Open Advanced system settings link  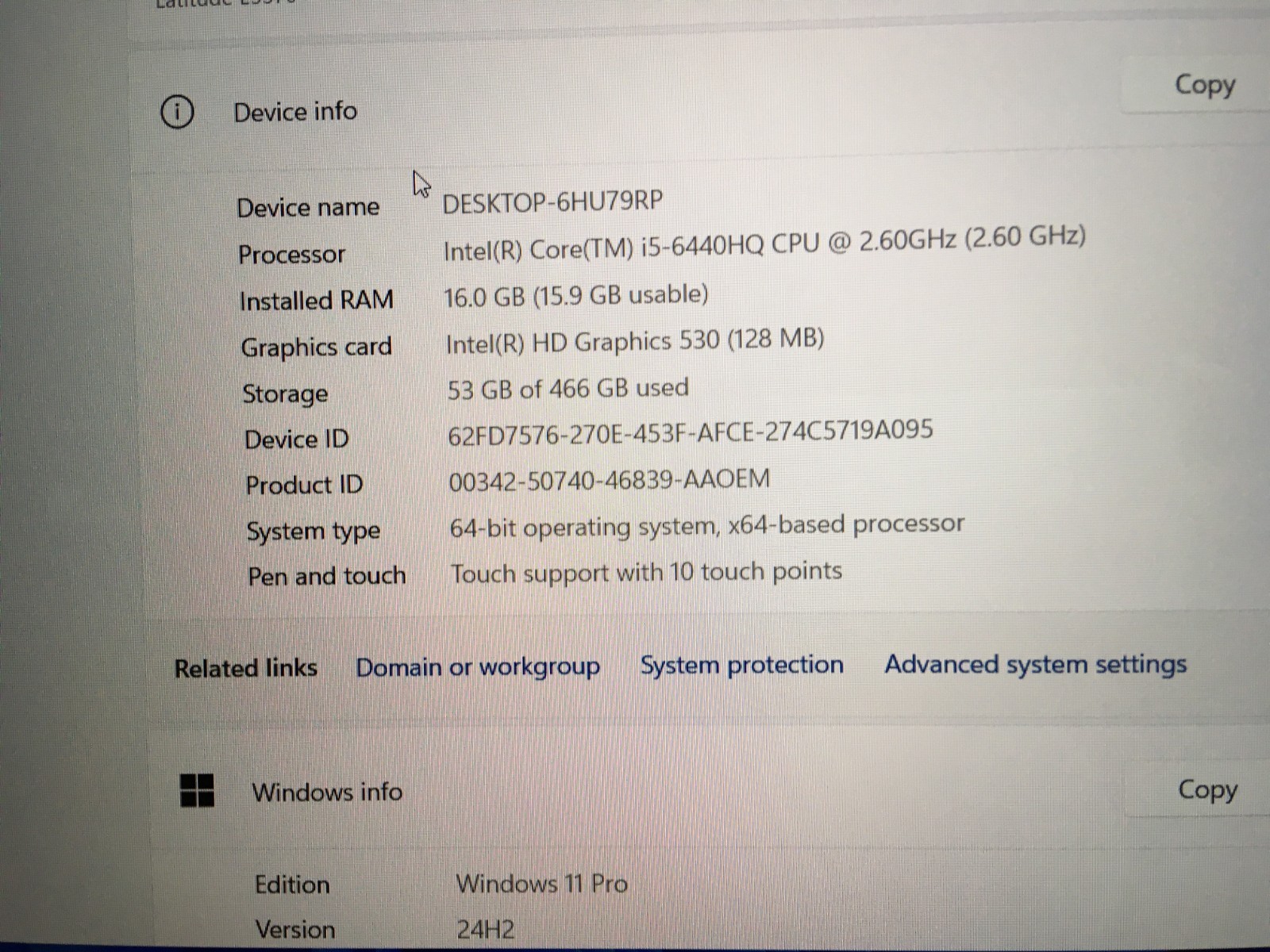[x=1036, y=664]
